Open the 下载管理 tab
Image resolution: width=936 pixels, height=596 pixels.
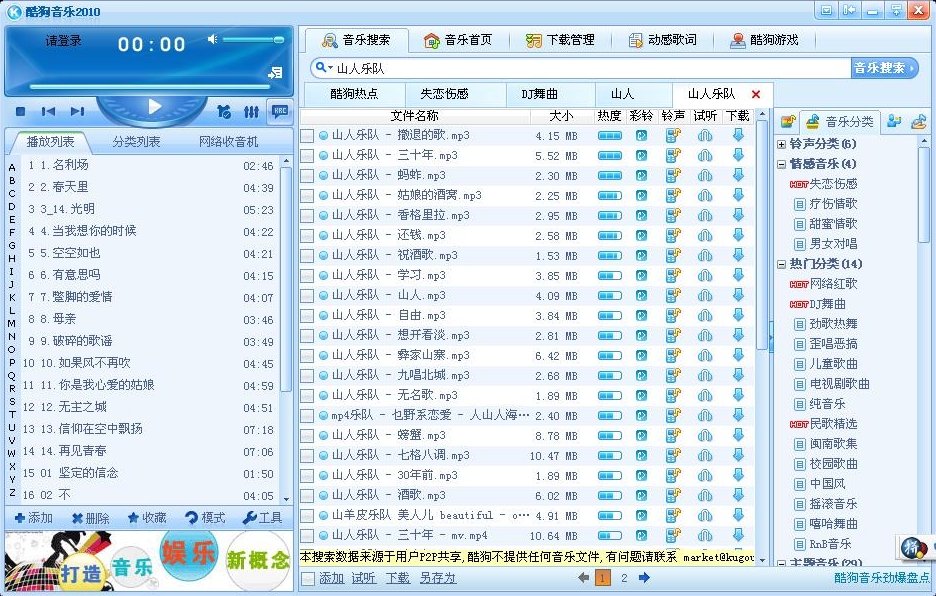(x=560, y=40)
